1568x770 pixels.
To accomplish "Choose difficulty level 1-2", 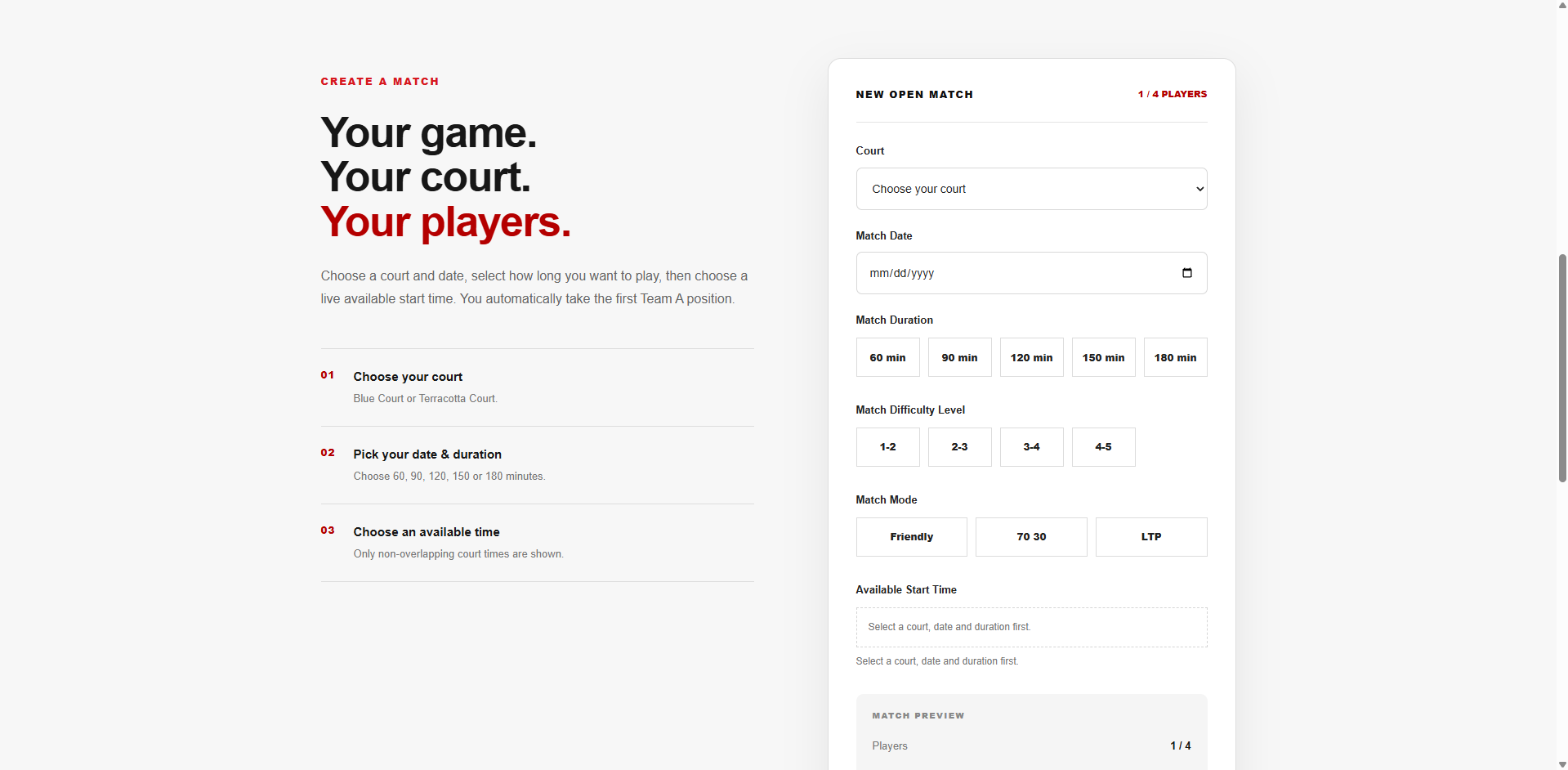I will (887, 447).
